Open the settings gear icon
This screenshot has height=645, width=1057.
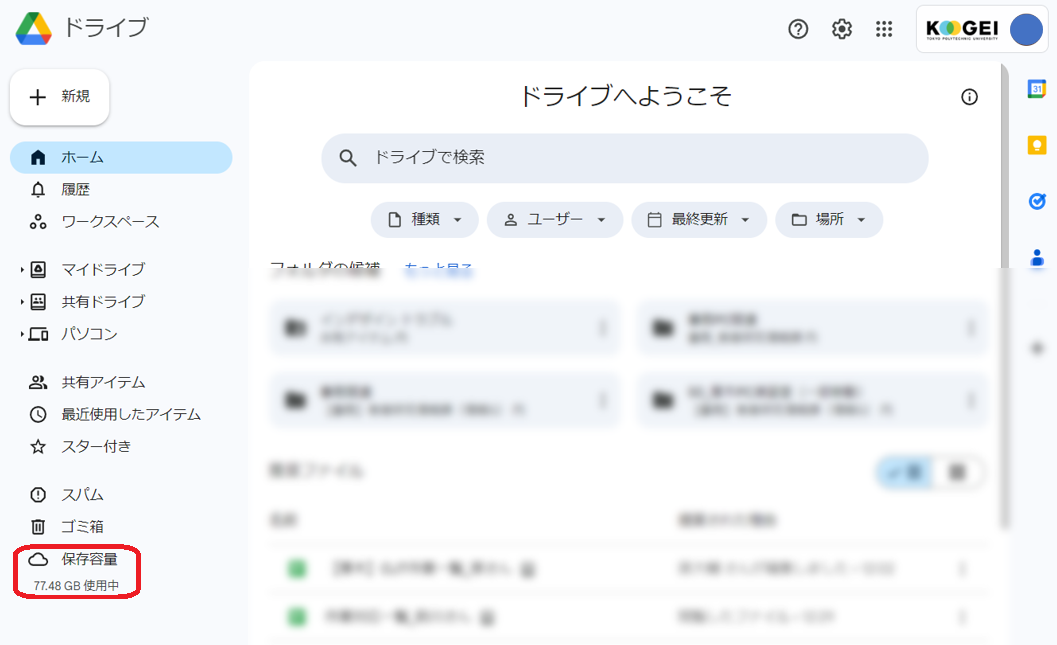pos(841,29)
